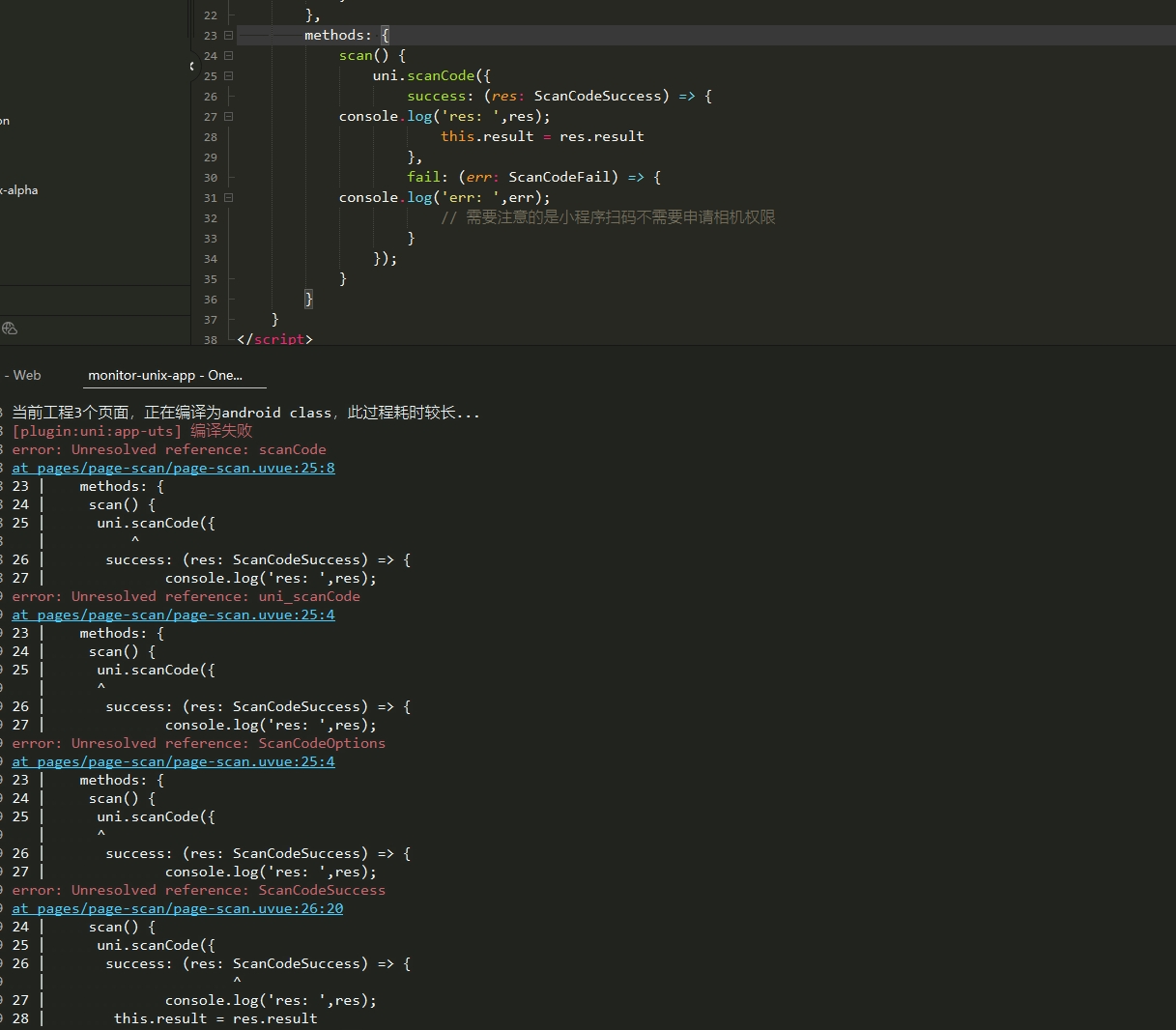
Task: Collapse the fold at line 31 console.log
Action: [229, 197]
